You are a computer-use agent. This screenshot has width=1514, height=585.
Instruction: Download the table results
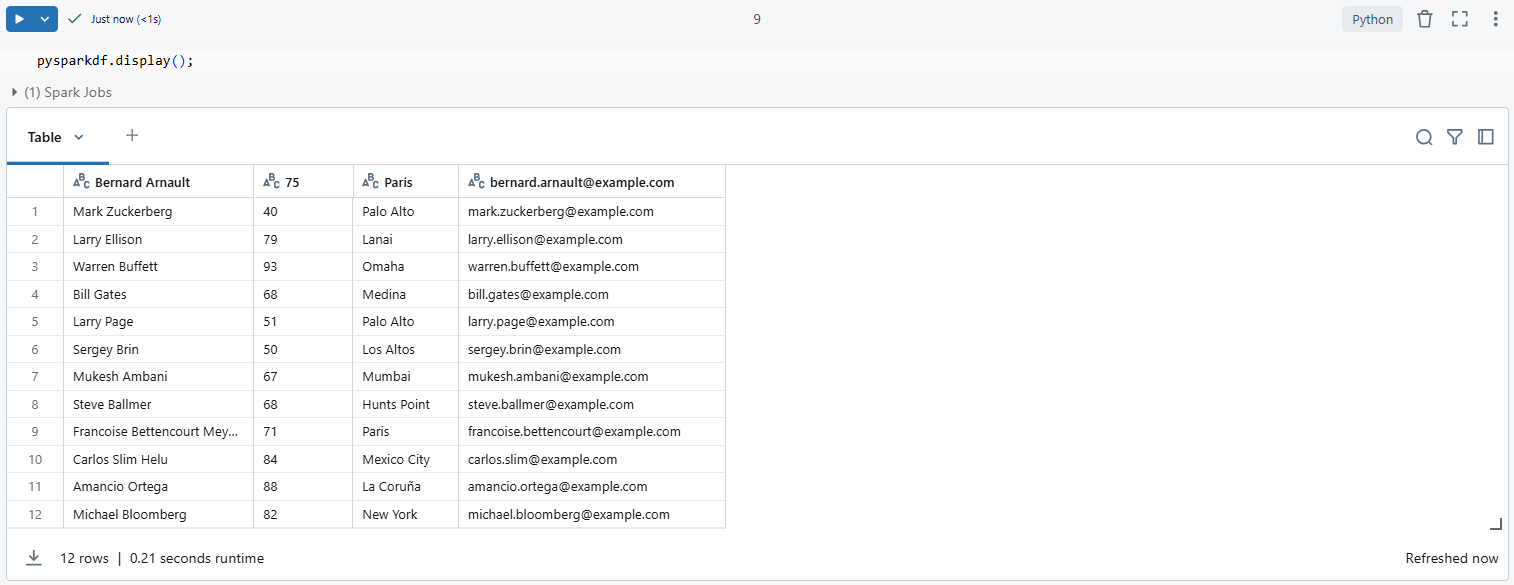(34, 558)
